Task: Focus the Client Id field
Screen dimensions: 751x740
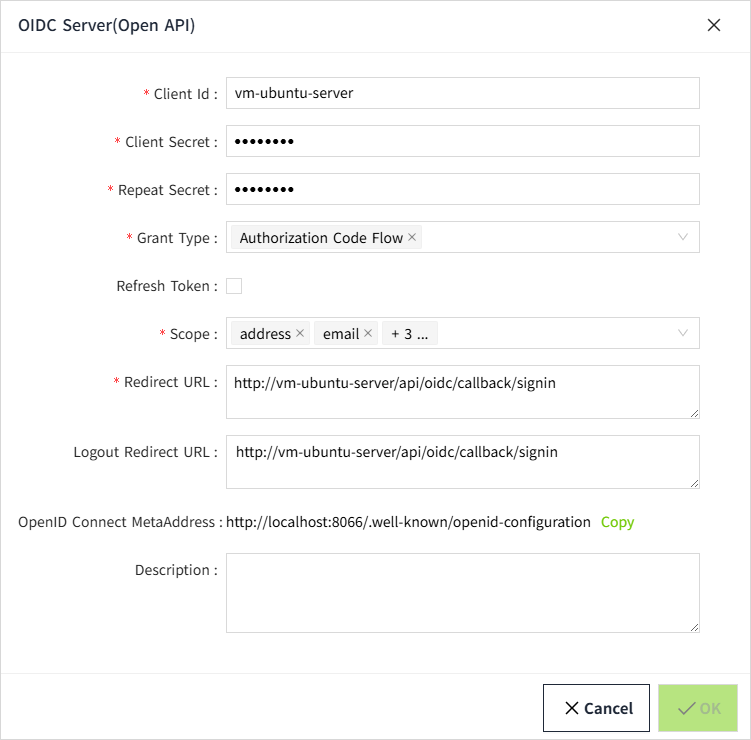Action: (x=462, y=93)
